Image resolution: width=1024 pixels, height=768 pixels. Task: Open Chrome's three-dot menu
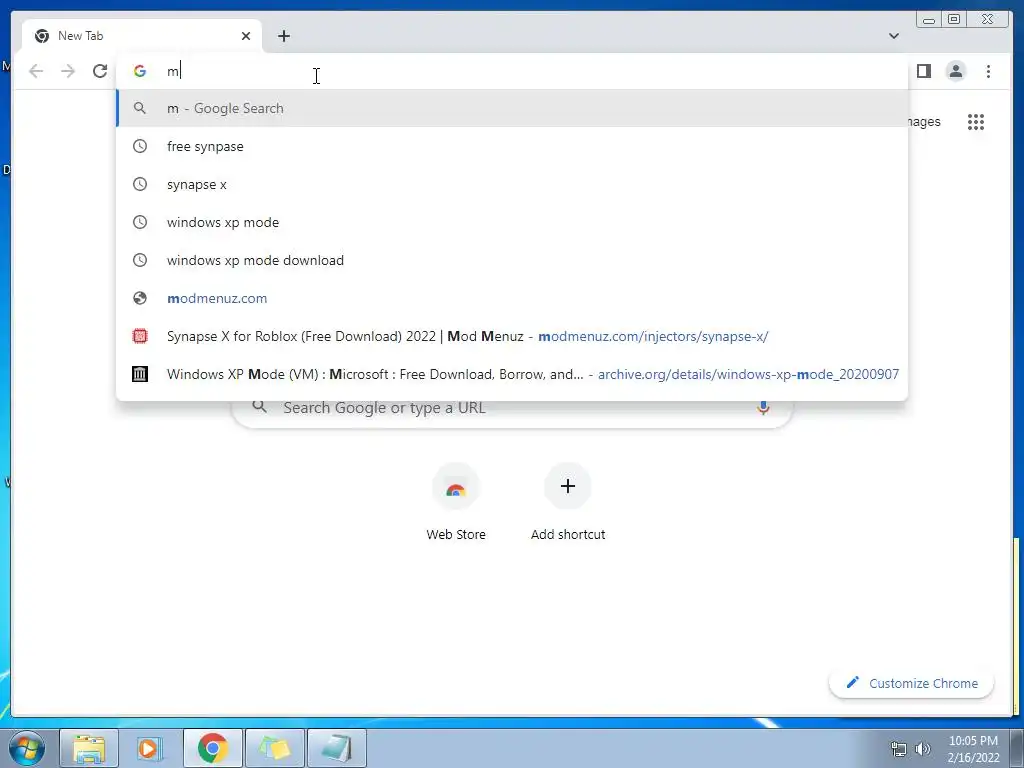tap(988, 71)
